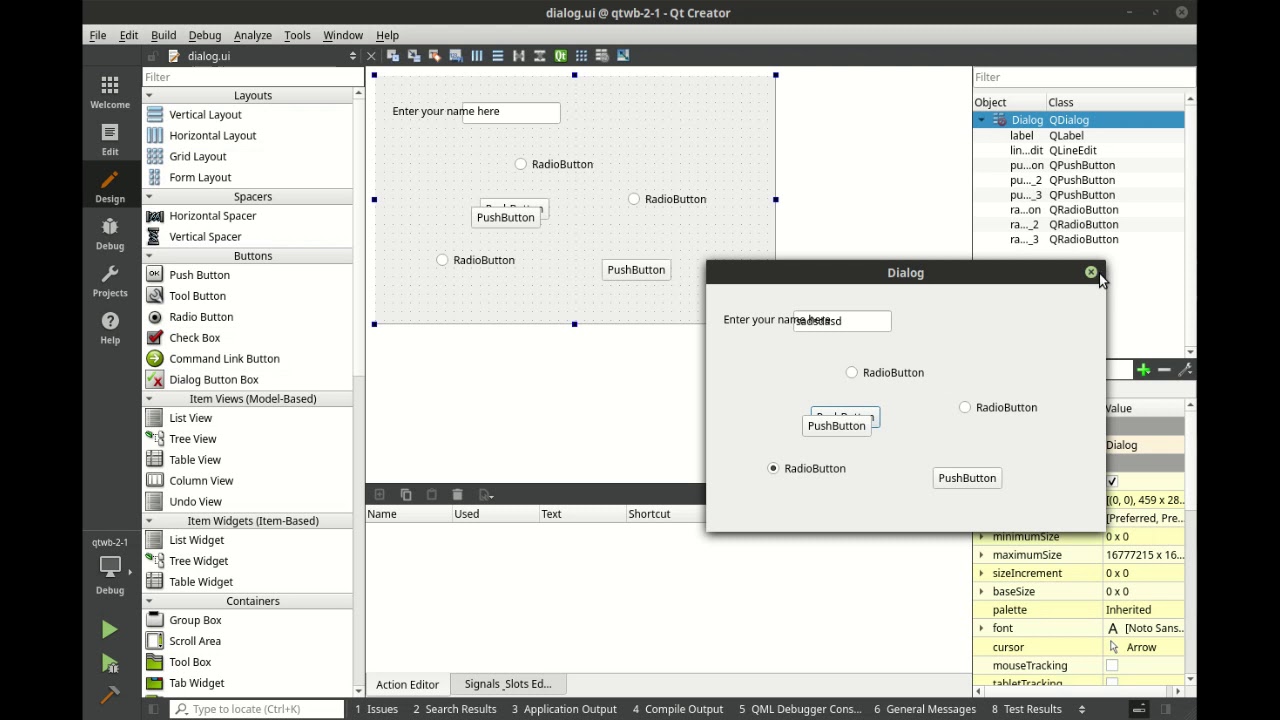Collapse the Spacers widget category
The height and width of the screenshot is (720, 1280).
(149, 196)
